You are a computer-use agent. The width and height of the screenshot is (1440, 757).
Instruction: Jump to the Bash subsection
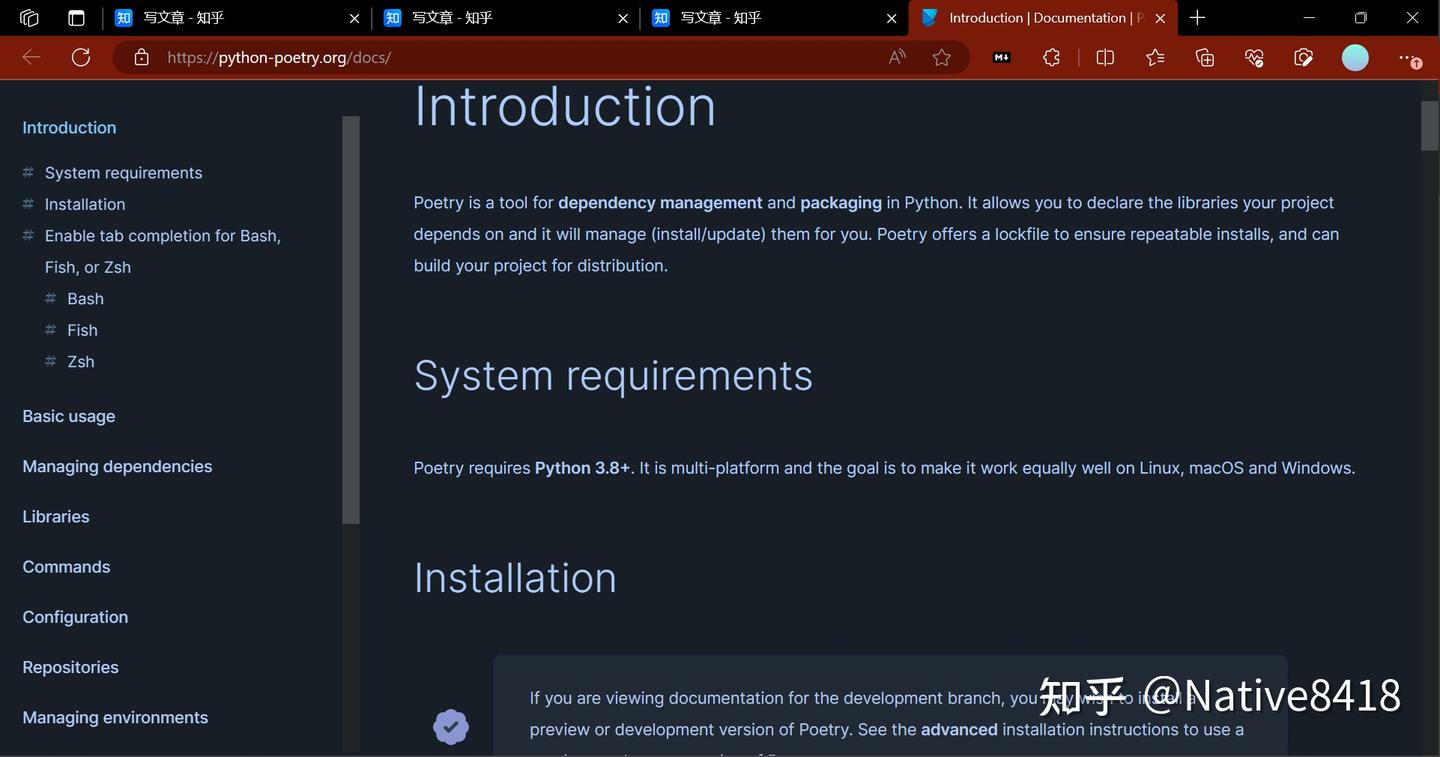85,298
